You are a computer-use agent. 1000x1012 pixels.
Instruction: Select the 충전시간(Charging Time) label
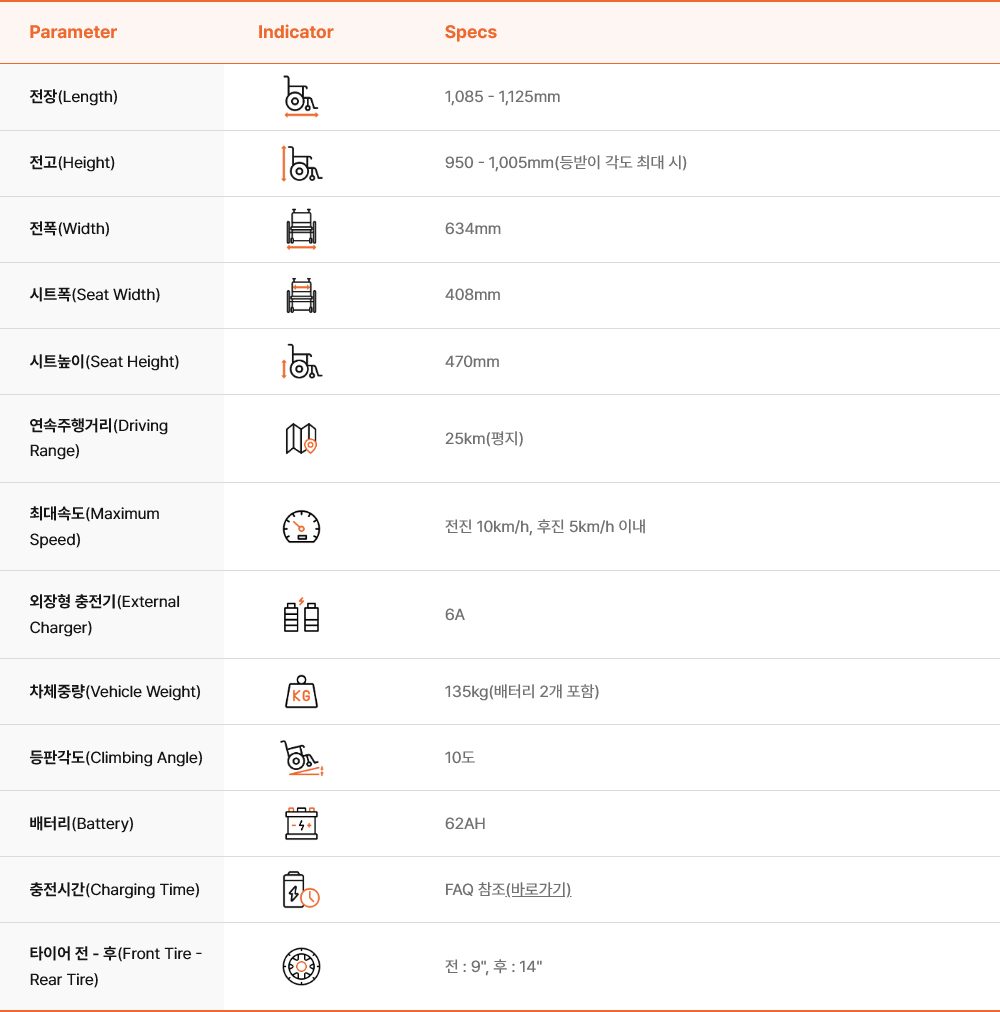pos(114,890)
